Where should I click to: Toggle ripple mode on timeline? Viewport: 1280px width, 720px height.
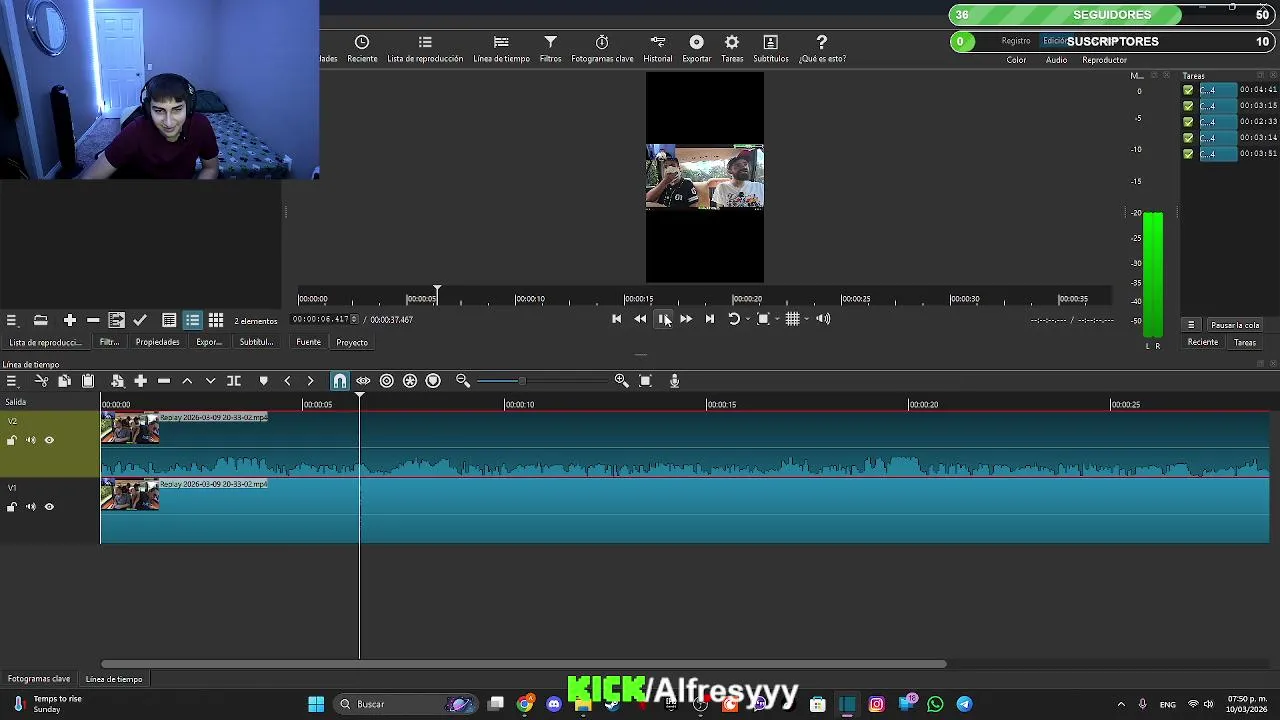[x=387, y=381]
